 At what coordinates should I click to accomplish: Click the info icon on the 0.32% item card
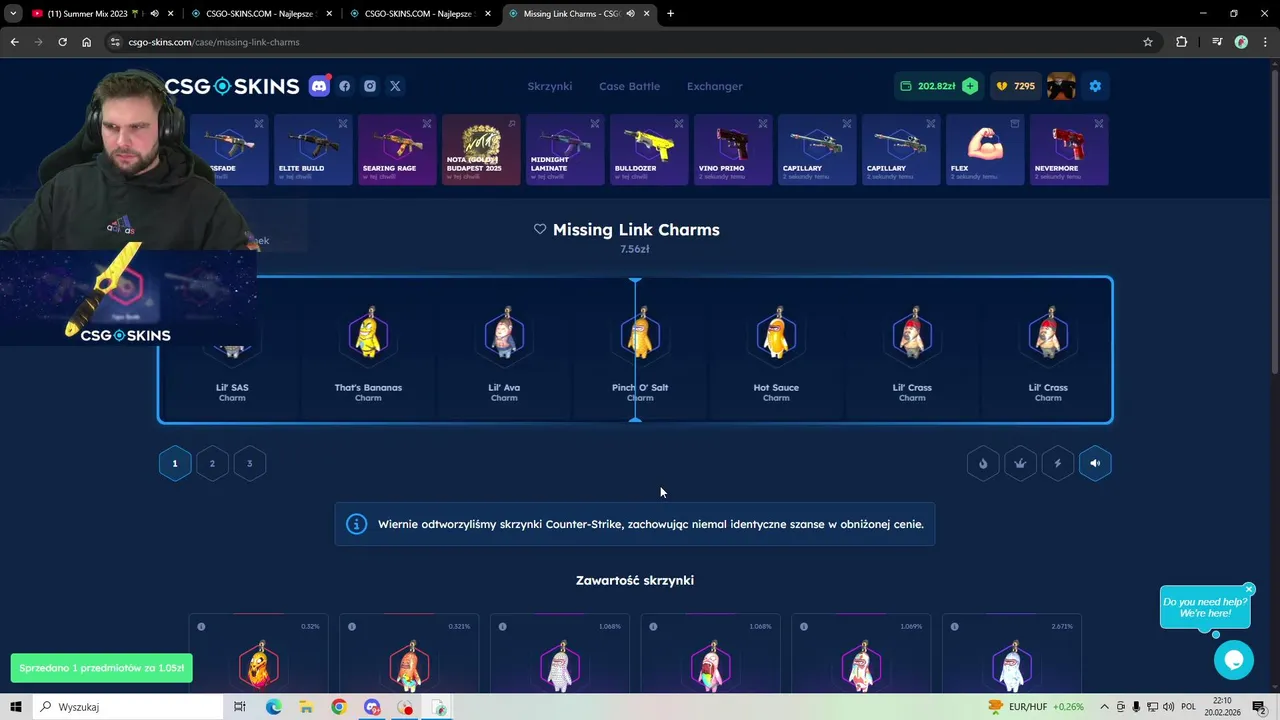point(201,627)
